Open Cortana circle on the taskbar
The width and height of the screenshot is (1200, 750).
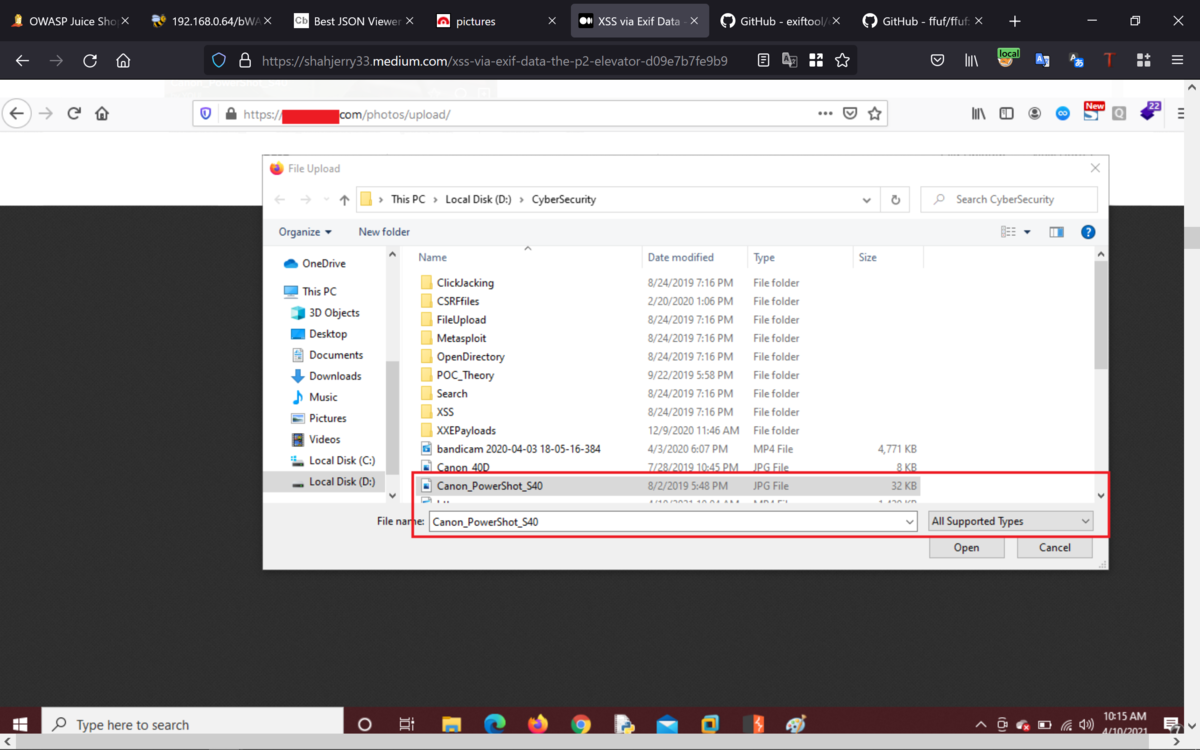[x=364, y=724]
